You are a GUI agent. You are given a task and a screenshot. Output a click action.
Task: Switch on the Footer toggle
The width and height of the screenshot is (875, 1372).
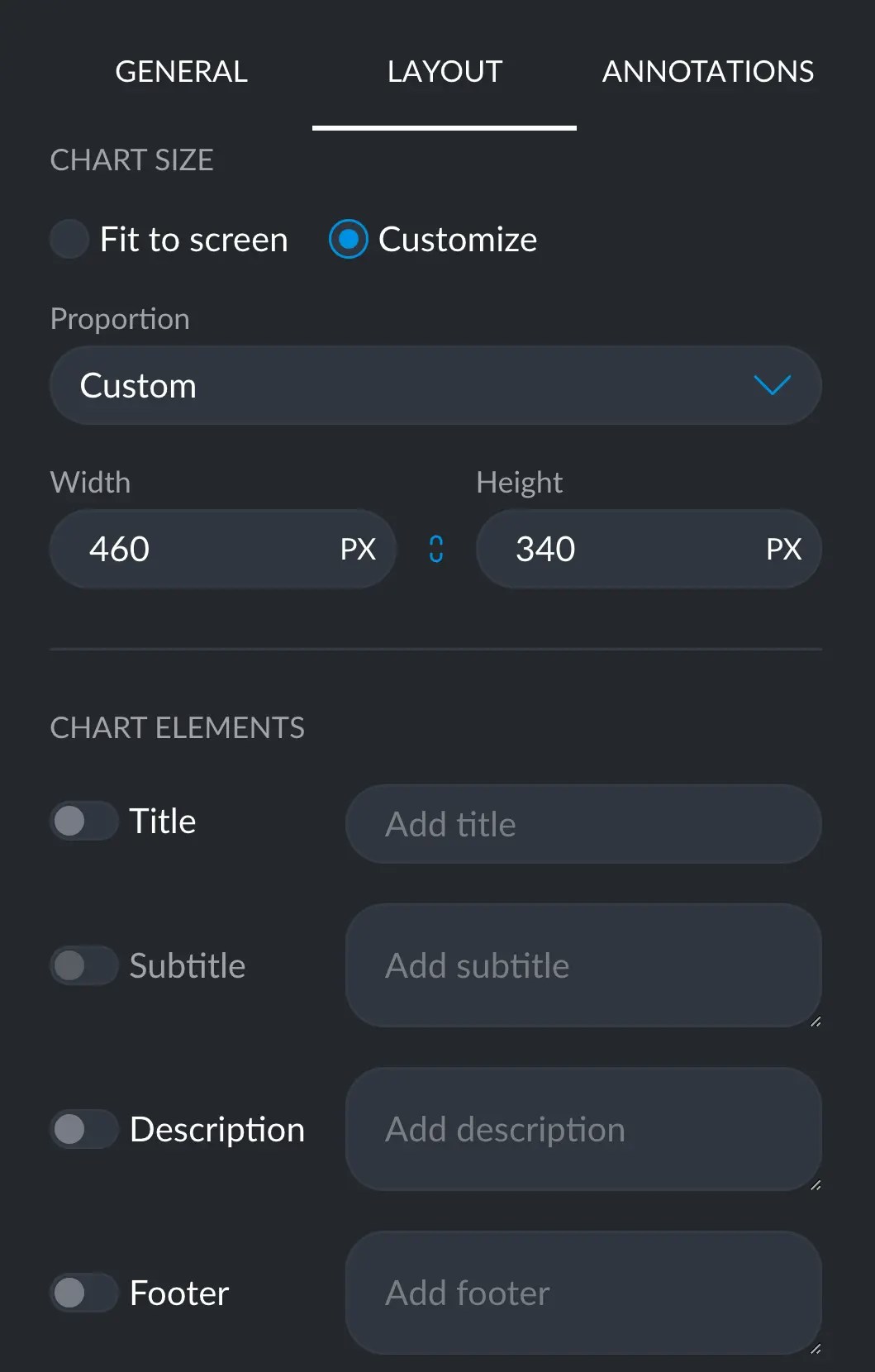coord(83,1293)
